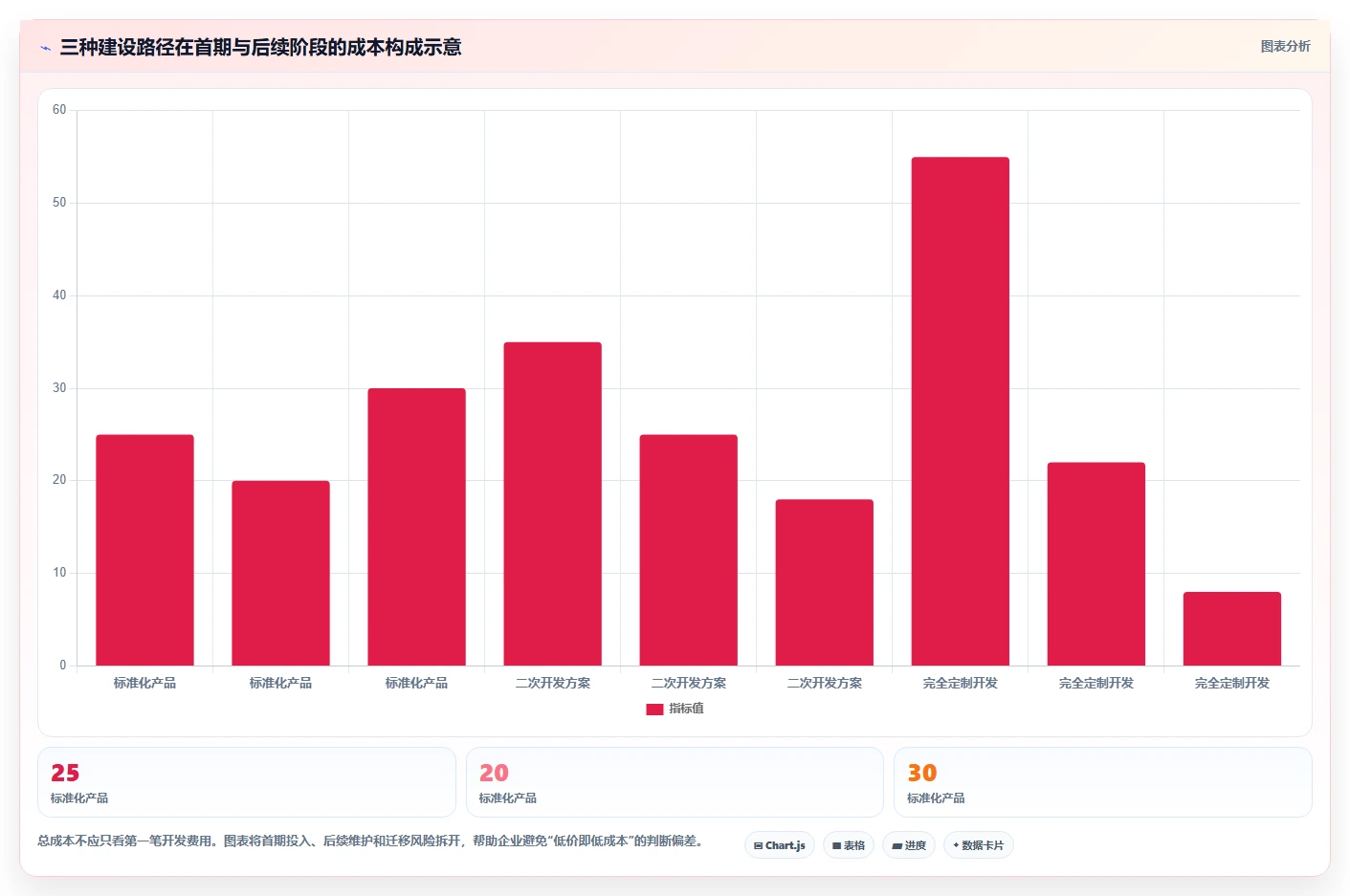
Task: Click the footer note starting 总成本不应只看
Action: point(373,841)
